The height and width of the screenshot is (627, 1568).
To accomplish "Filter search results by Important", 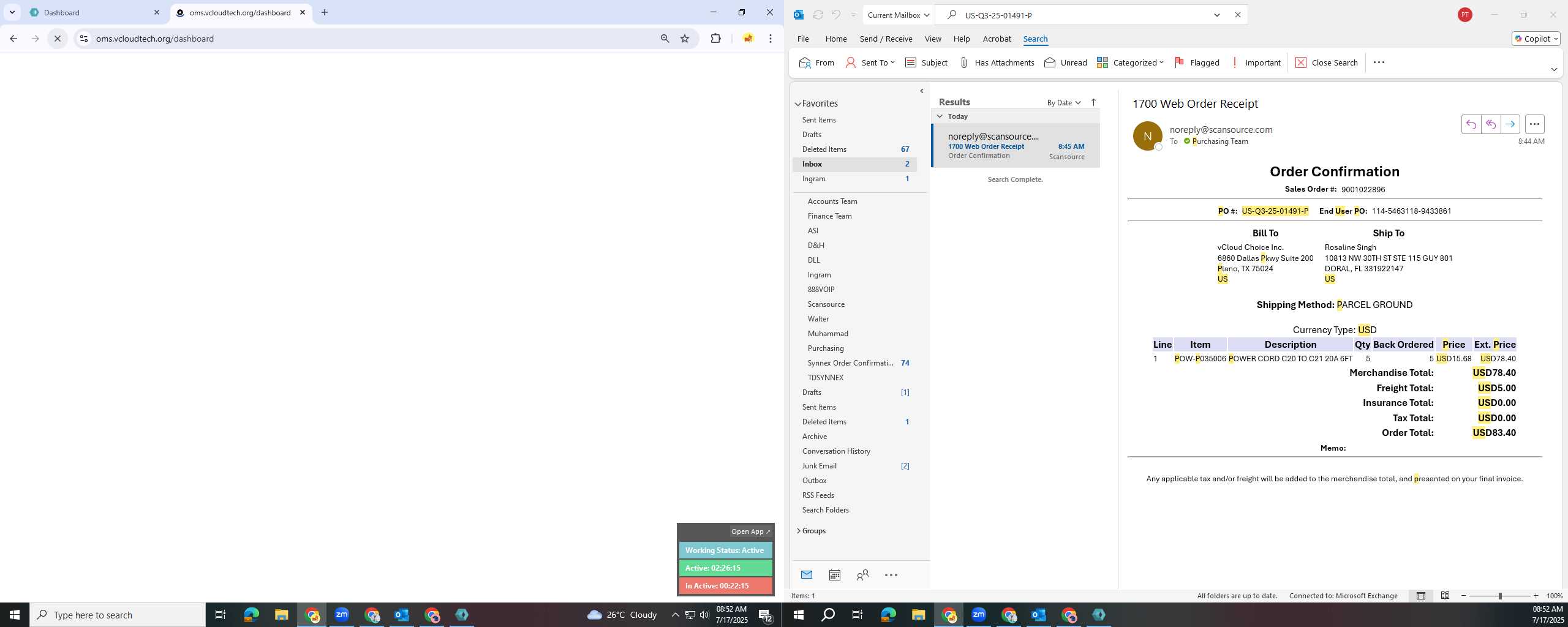I will 1255,62.
